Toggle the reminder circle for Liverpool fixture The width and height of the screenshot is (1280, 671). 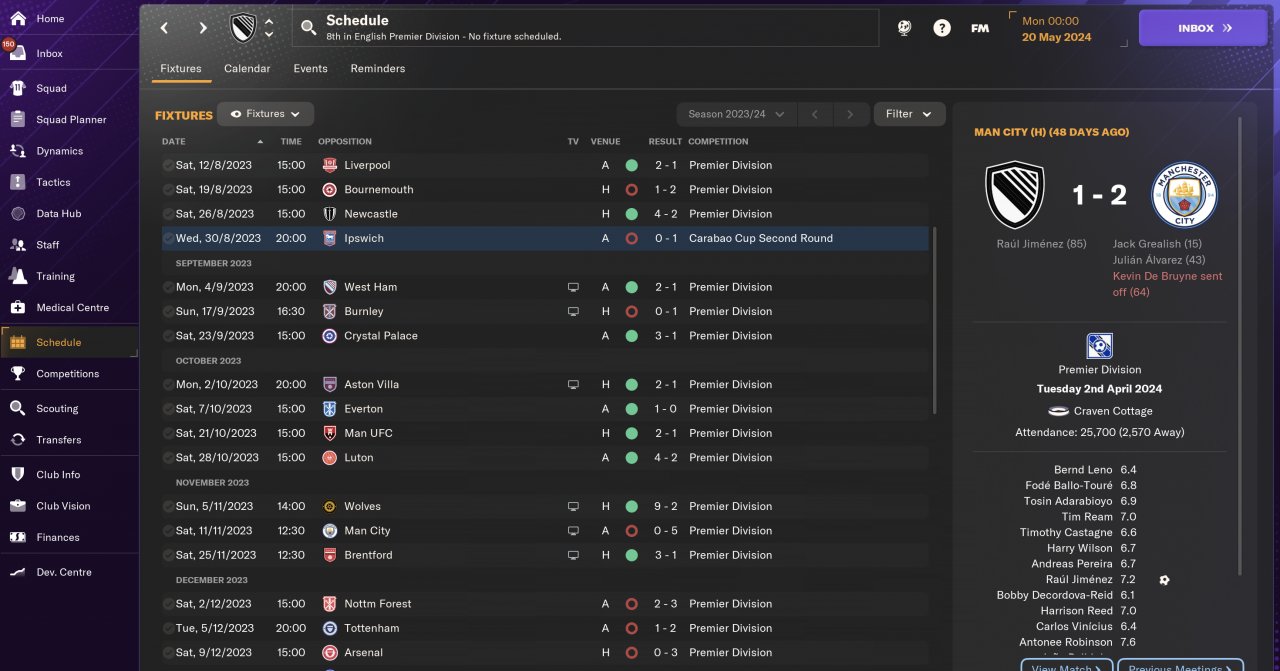click(x=168, y=166)
